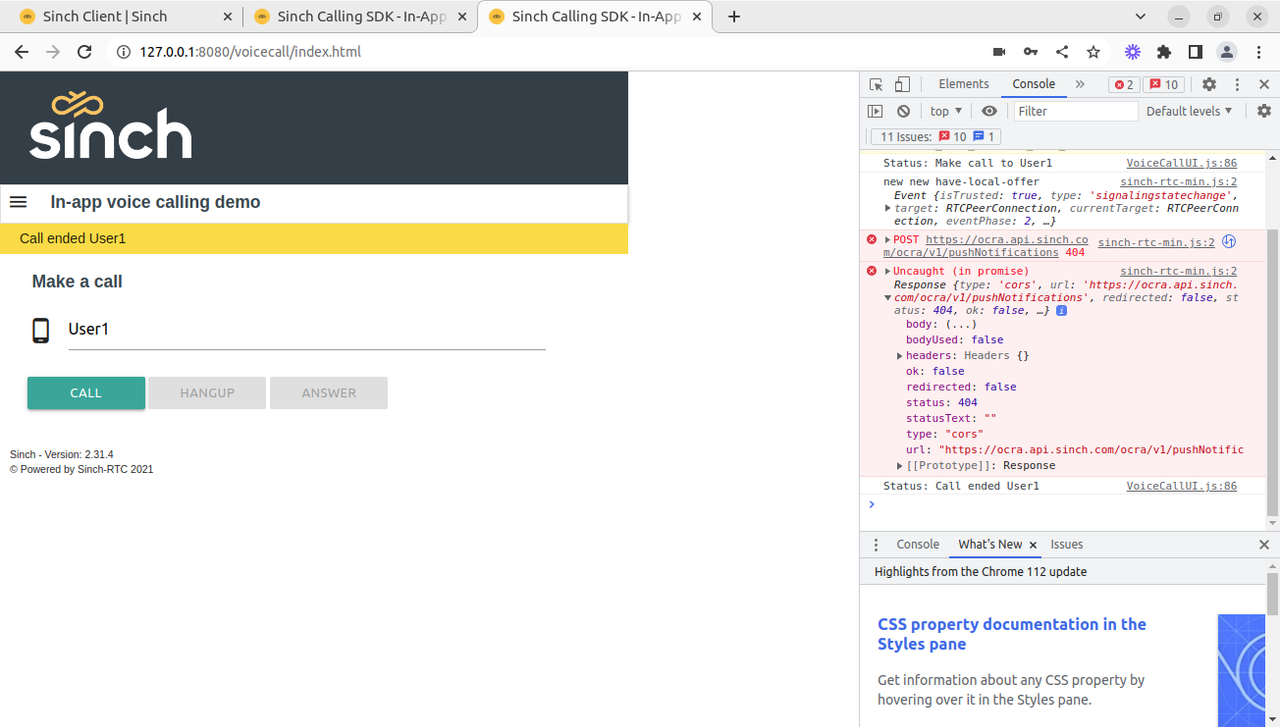Select the What's New drawer tab
The height and width of the screenshot is (727, 1280).
(x=990, y=545)
